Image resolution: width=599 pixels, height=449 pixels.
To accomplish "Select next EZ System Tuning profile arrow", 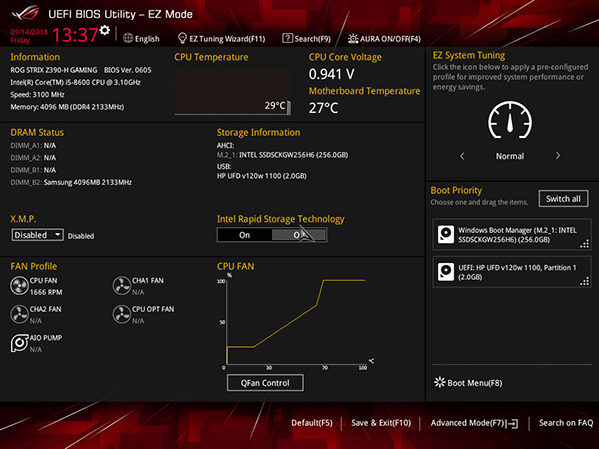I will 558,156.
